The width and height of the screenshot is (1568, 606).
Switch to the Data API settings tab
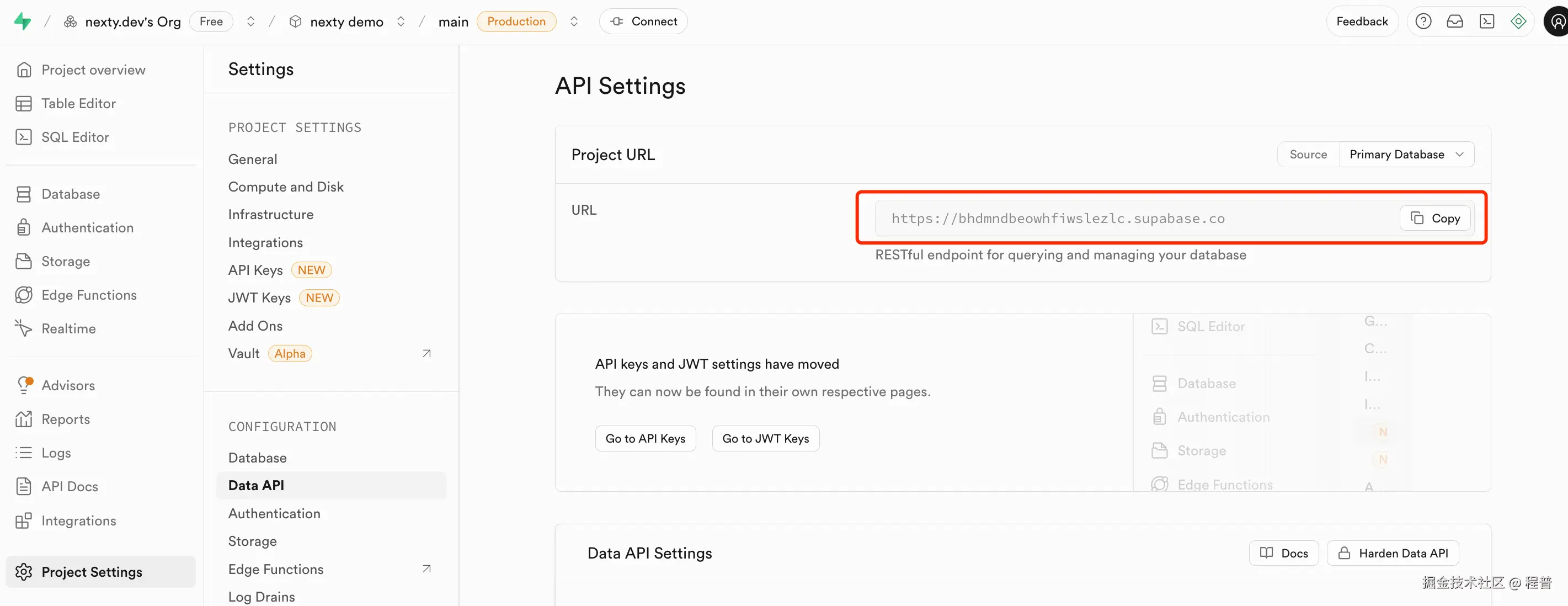click(x=255, y=485)
